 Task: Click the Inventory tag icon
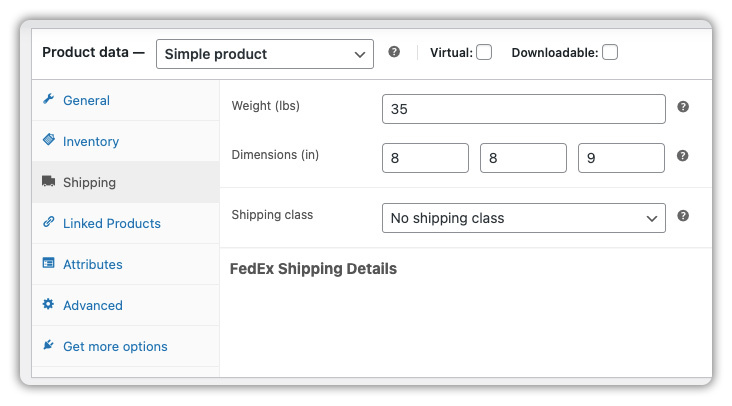point(49,140)
